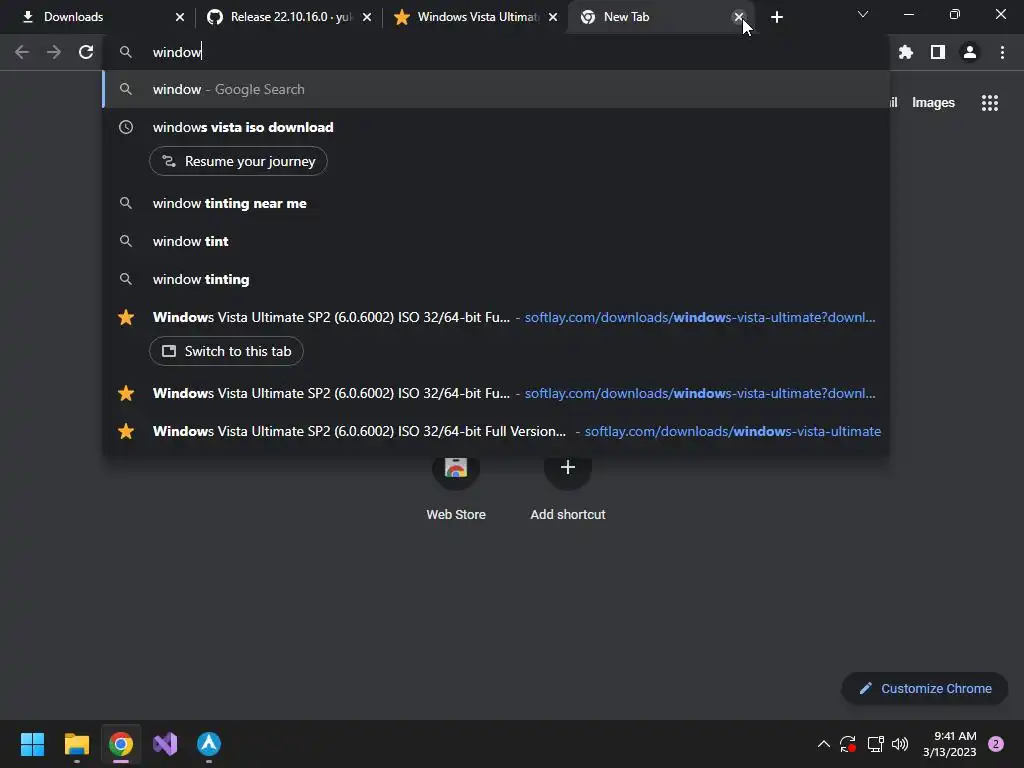
Task: Reload the page with the refresh icon
Action: click(x=86, y=52)
